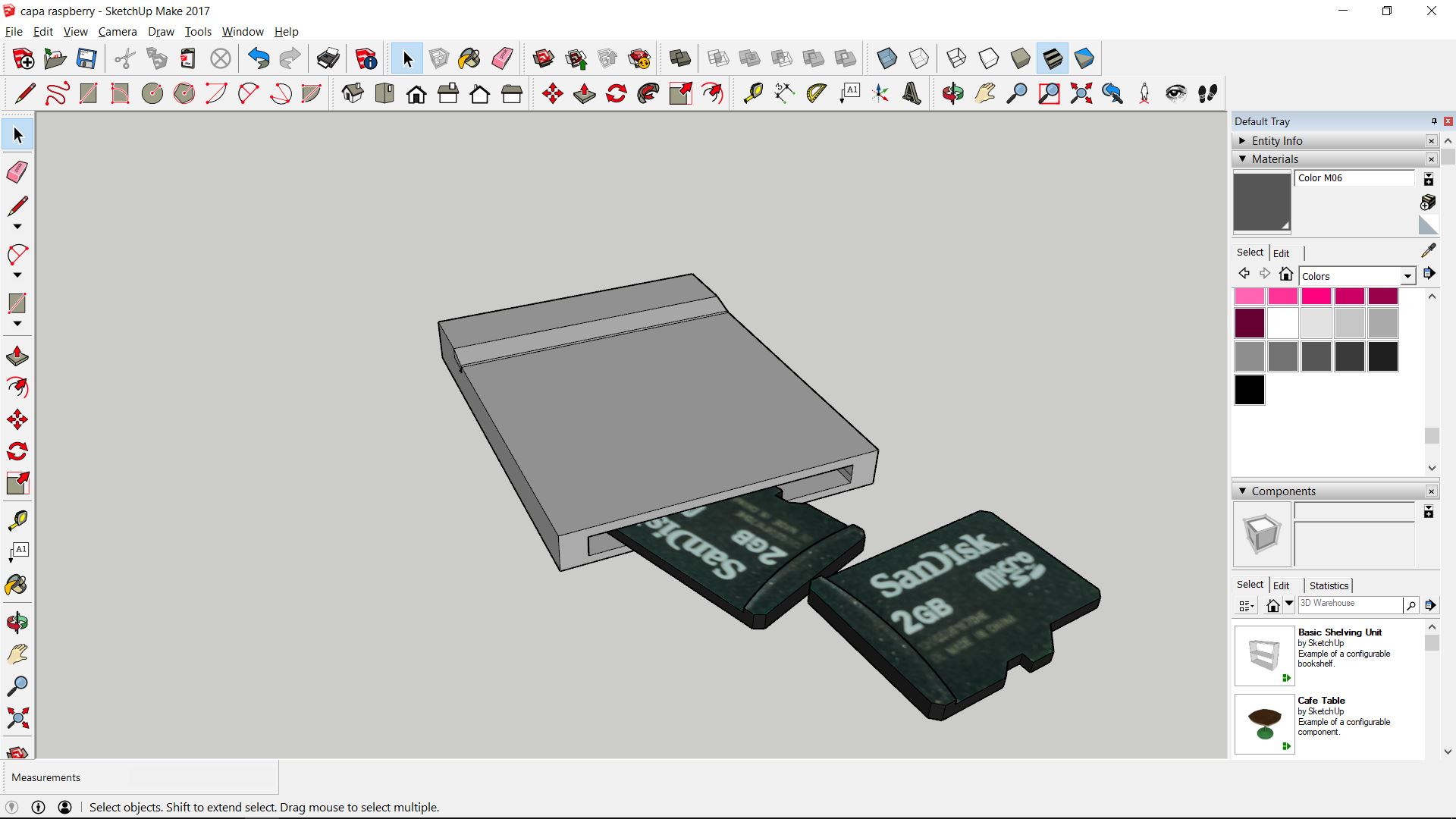Open the shape tools flyout arrow

click(17, 324)
